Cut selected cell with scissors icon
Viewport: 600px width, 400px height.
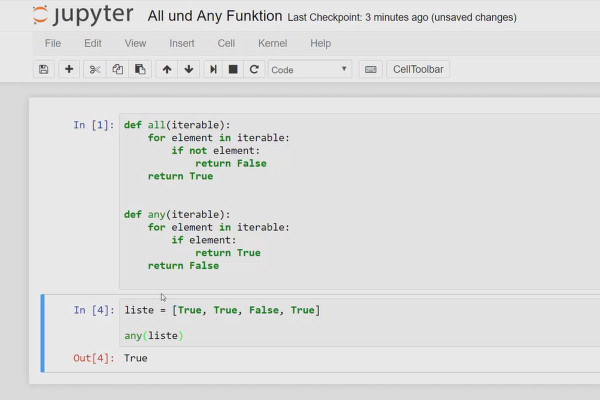95,69
